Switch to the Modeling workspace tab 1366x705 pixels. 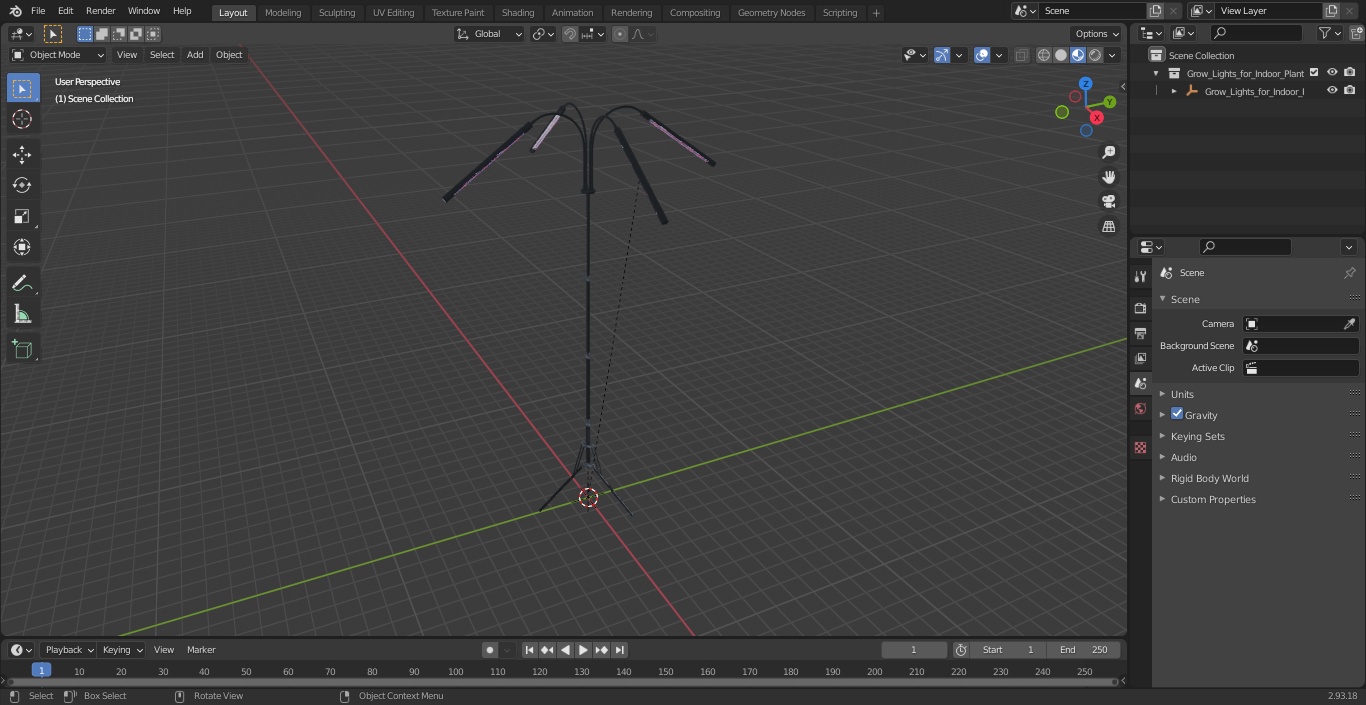click(x=283, y=13)
